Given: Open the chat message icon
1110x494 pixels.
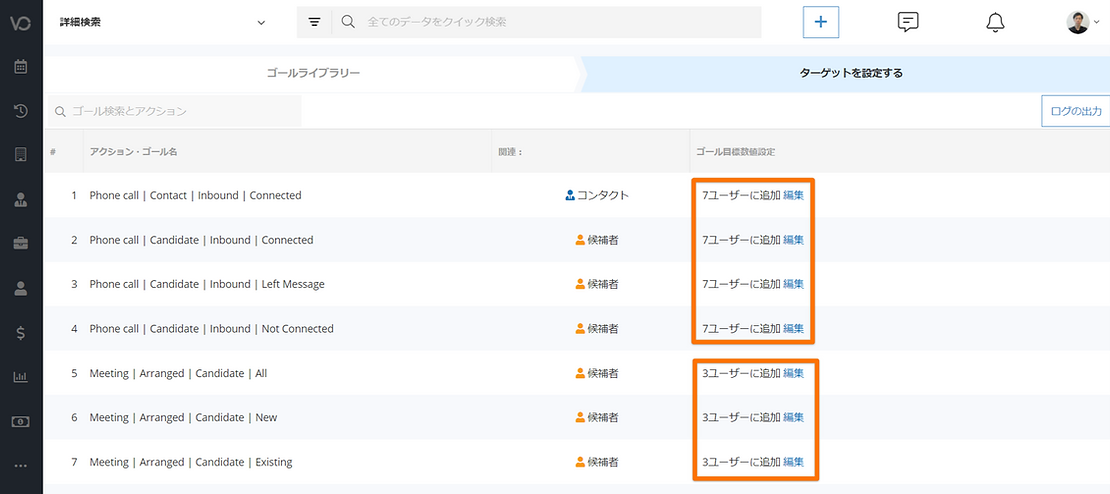Looking at the screenshot, I should 908,22.
